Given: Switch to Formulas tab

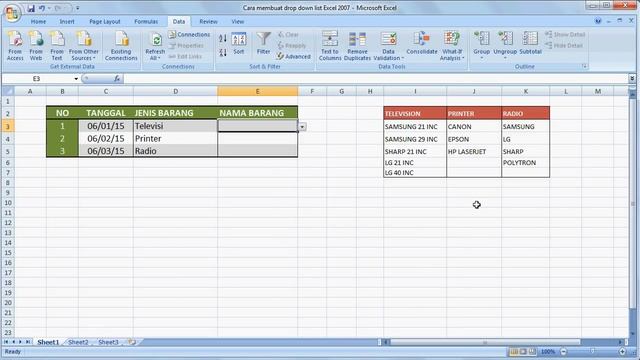Looking at the screenshot, I should 146,22.
